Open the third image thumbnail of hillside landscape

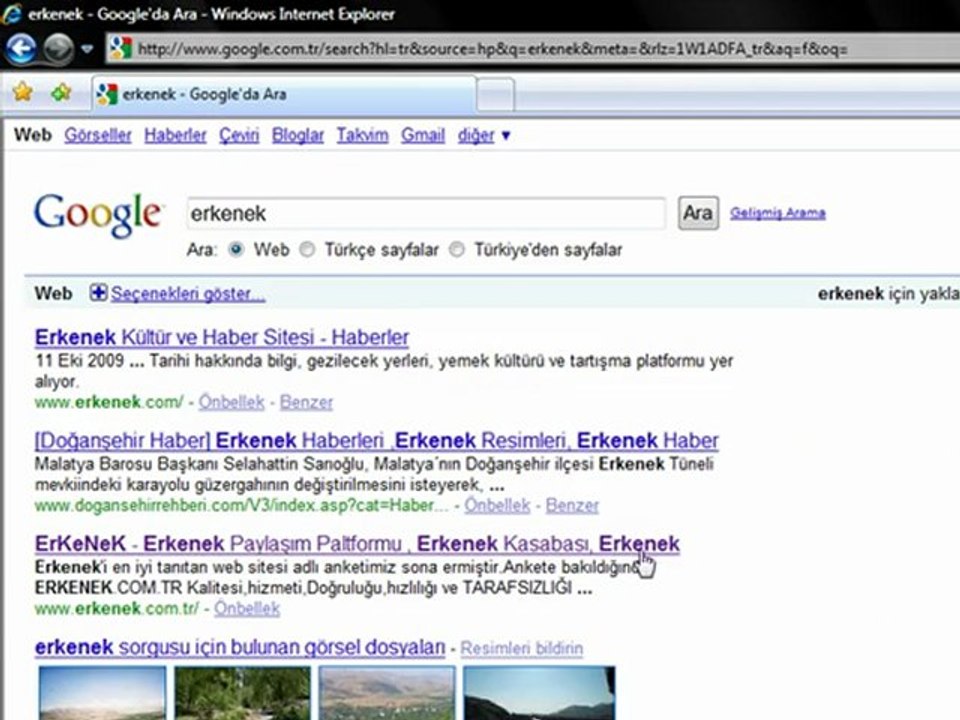(x=387, y=693)
